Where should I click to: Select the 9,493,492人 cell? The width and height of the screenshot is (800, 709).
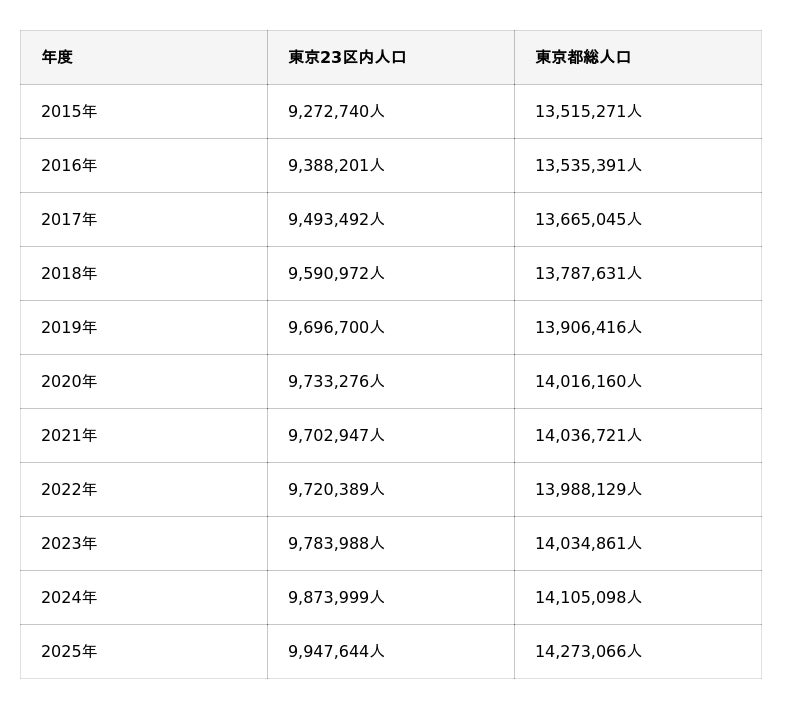pos(336,220)
